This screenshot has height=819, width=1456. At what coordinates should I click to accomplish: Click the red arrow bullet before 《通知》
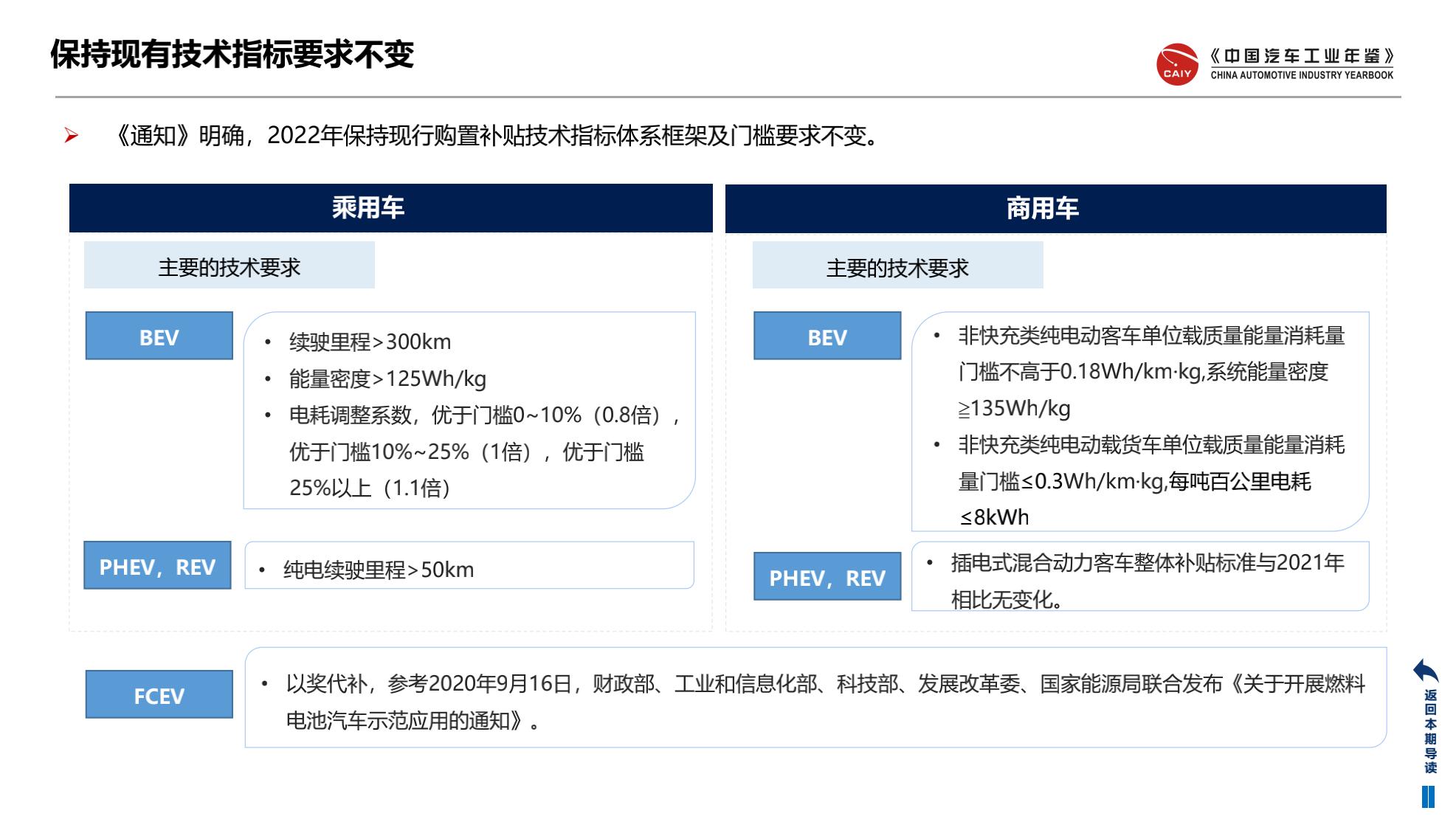[x=71, y=136]
